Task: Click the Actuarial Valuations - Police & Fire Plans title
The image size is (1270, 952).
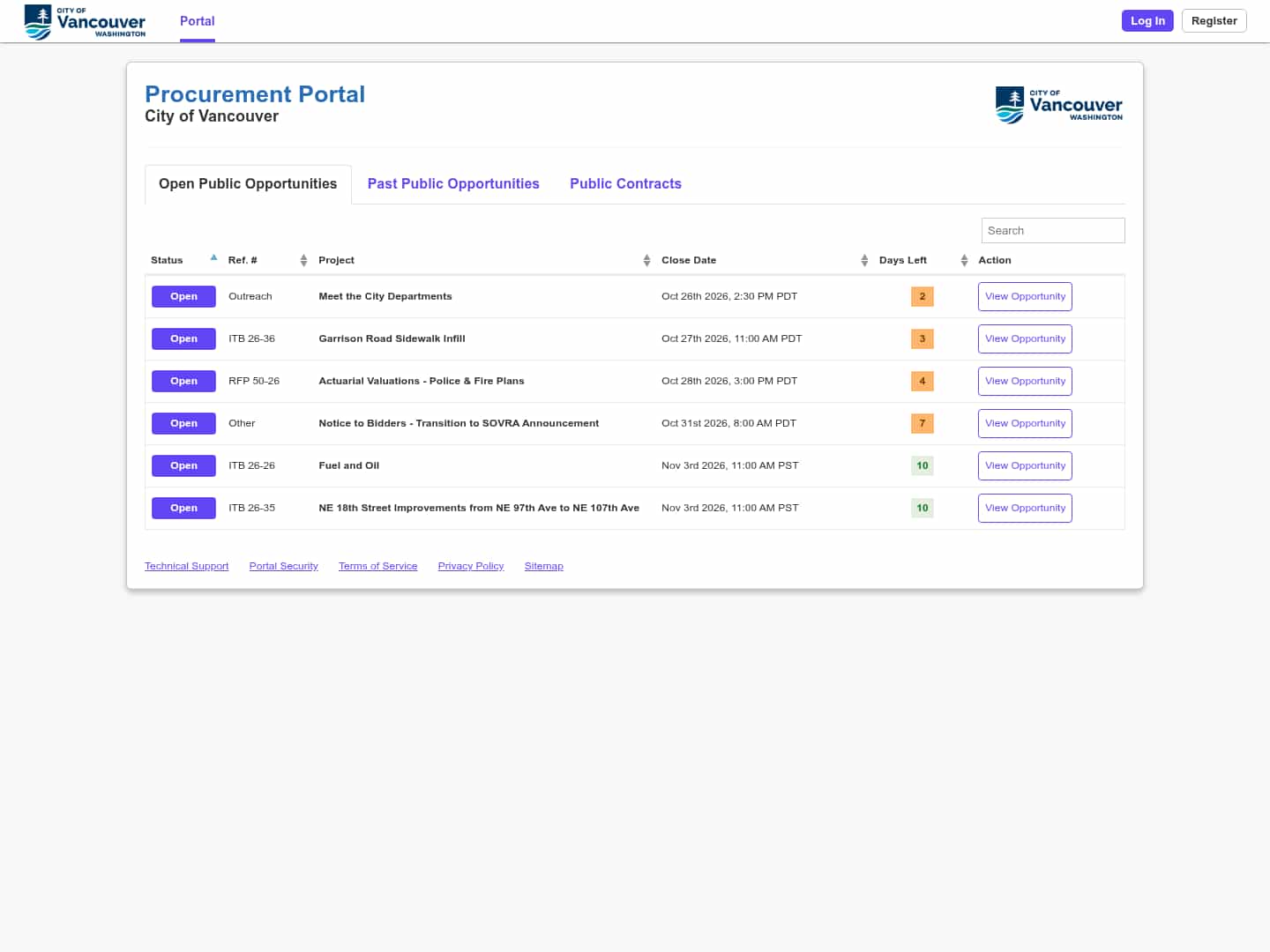Action: tap(422, 381)
